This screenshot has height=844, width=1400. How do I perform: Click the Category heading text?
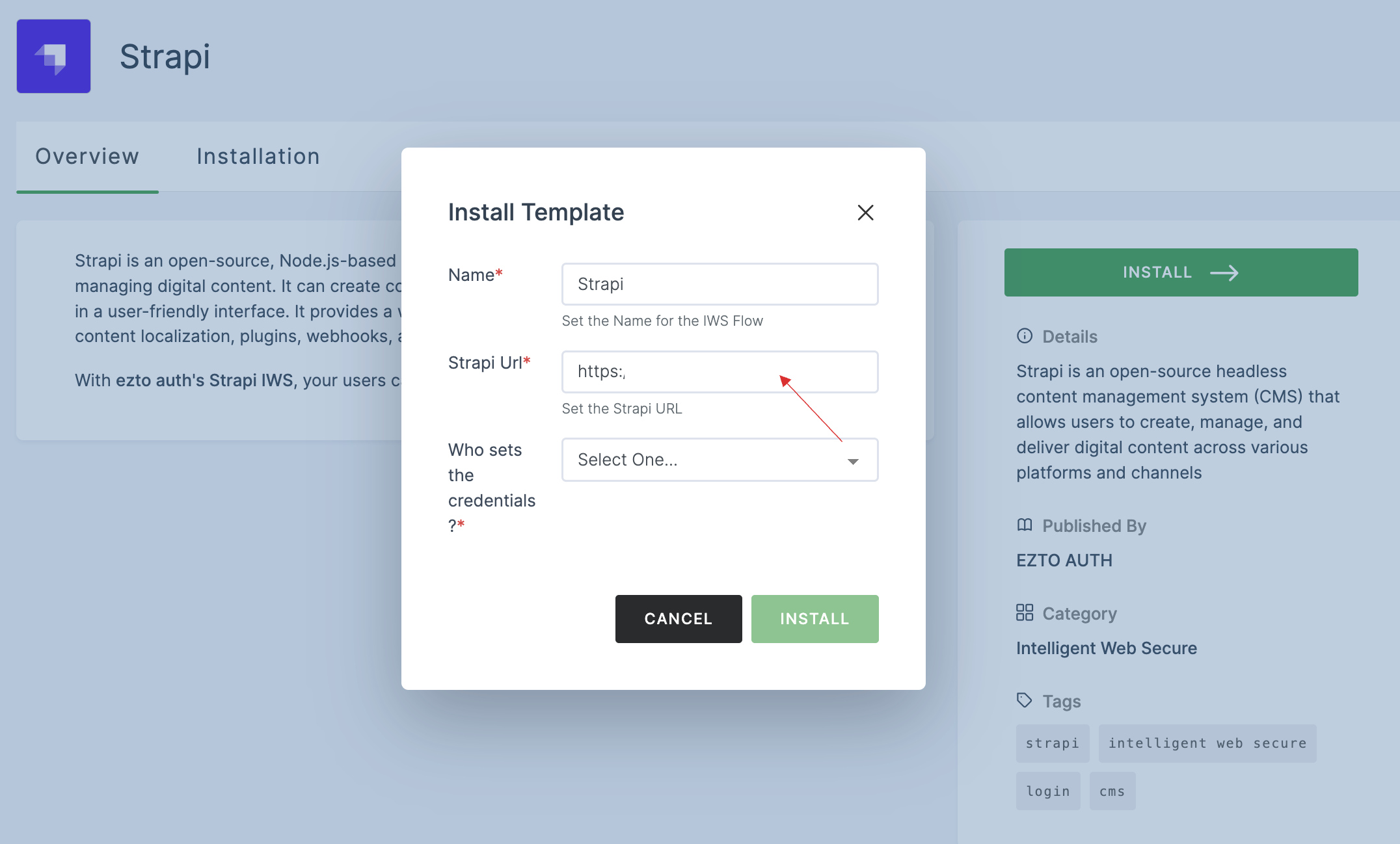click(x=1079, y=614)
